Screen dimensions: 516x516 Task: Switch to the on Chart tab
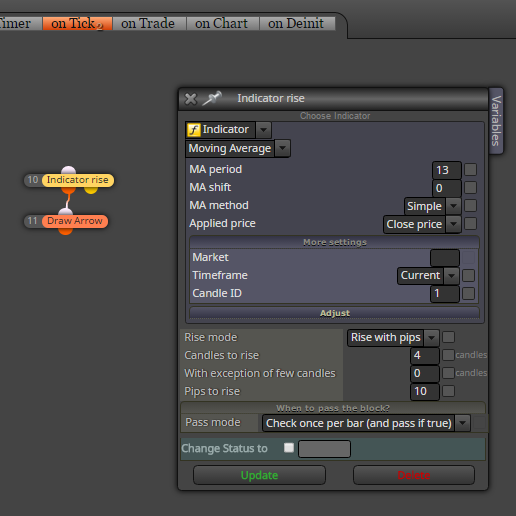click(221, 23)
